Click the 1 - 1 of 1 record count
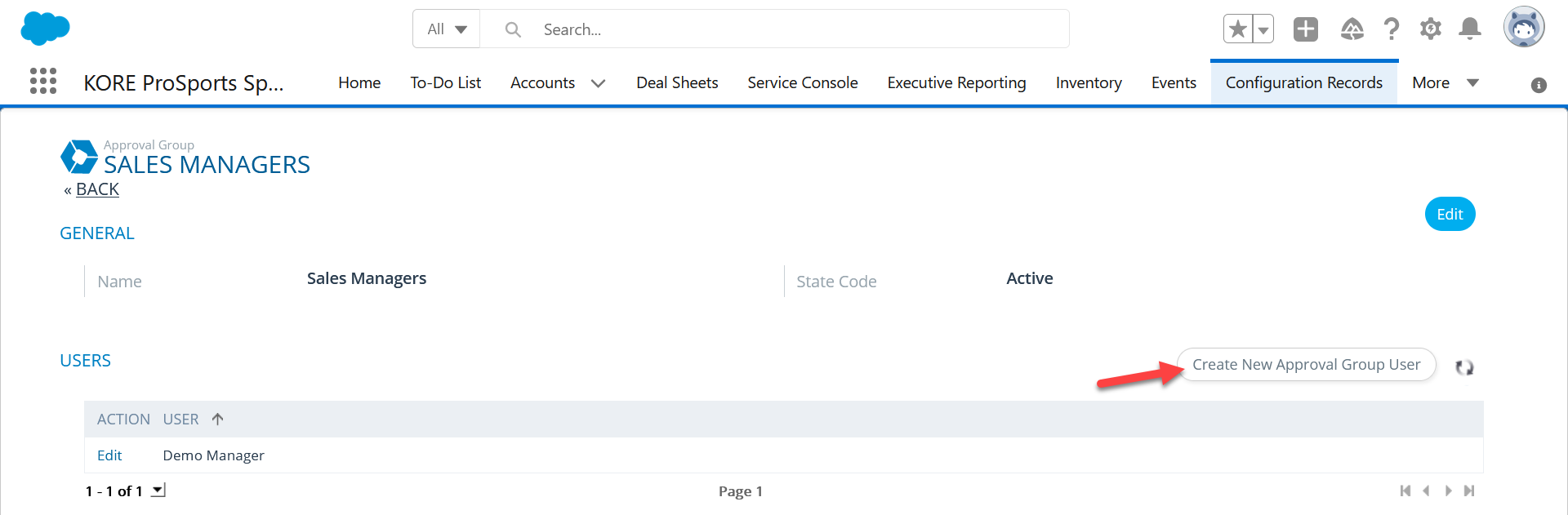The width and height of the screenshot is (1568, 515). [114, 491]
